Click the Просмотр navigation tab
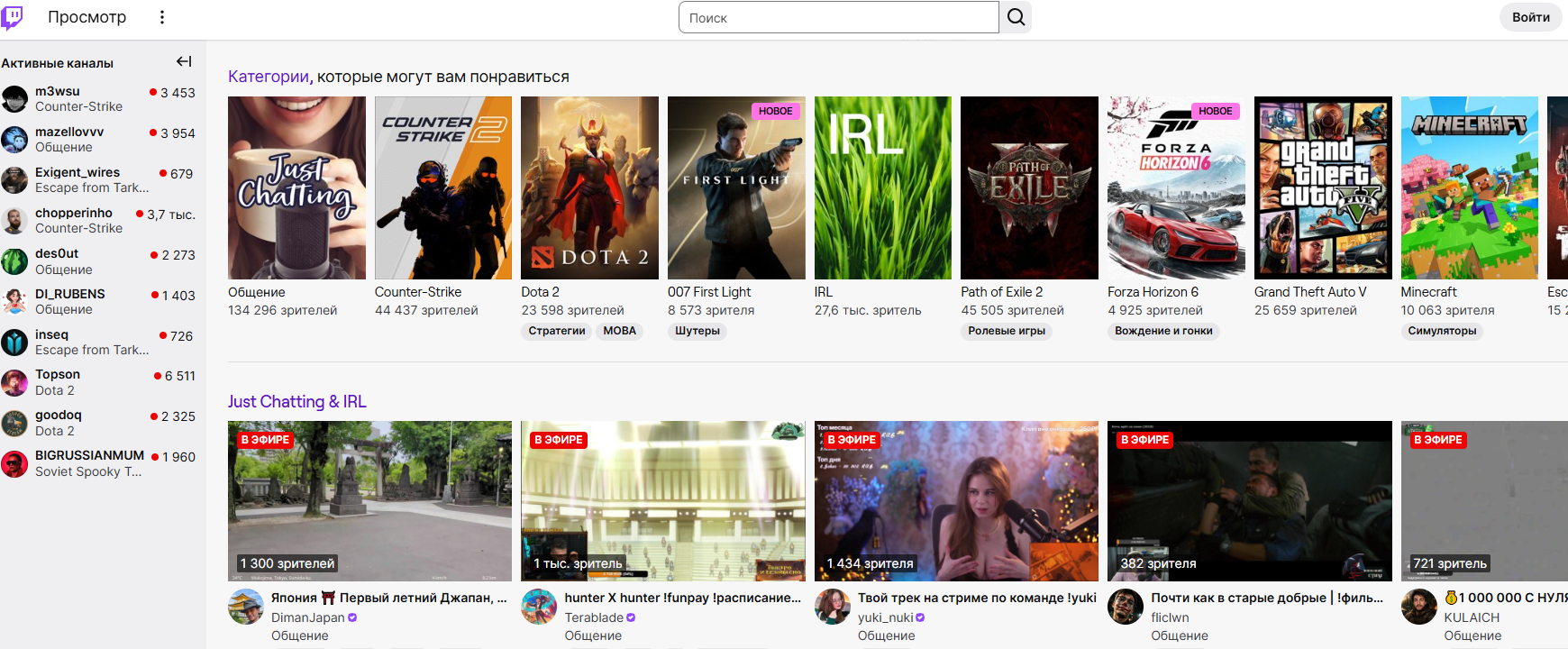Viewport: 1568px width, 649px height. (87, 17)
